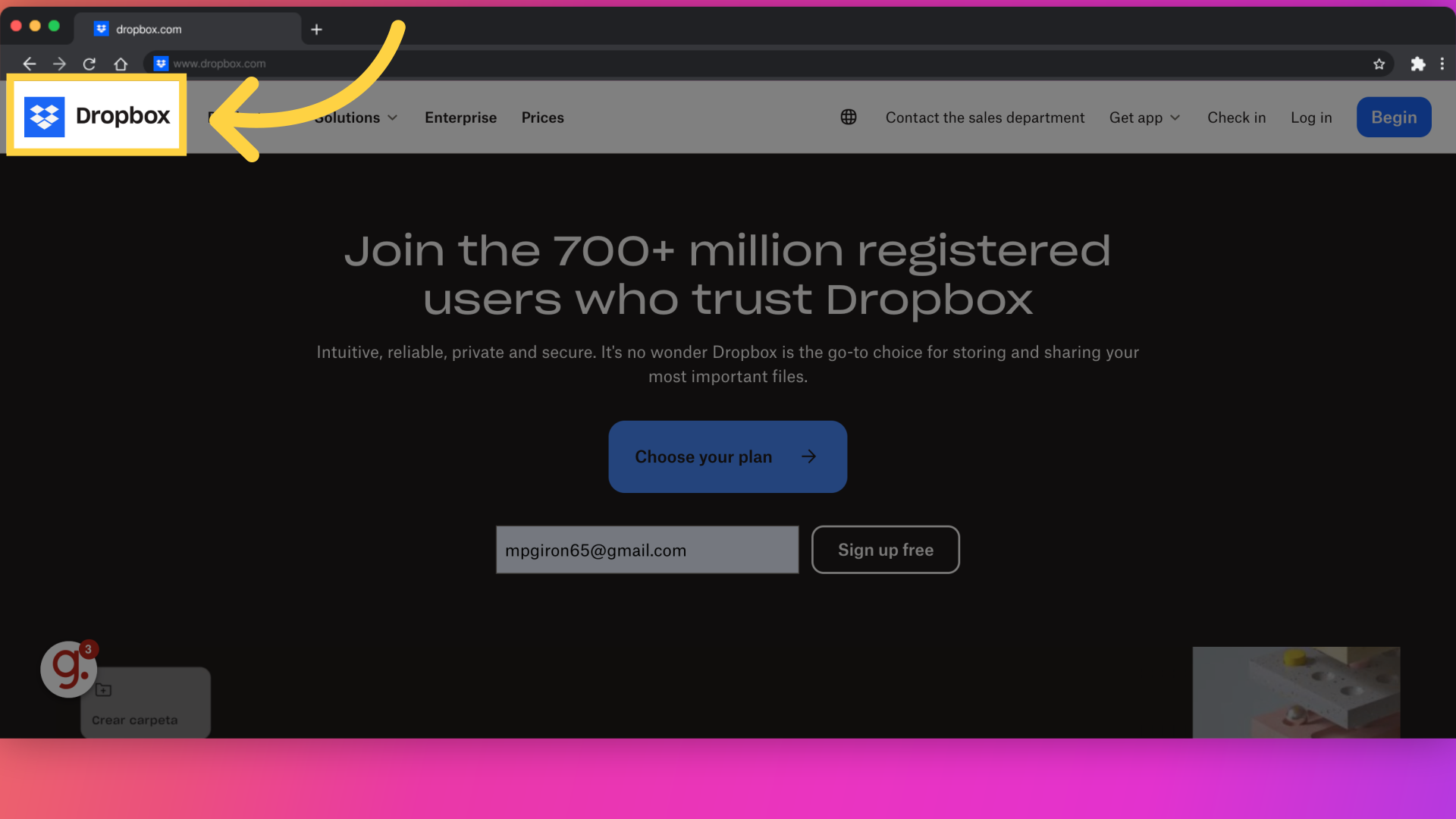Click the Log in link
Viewport: 1456px width, 819px height.
click(x=1311, y=118)
